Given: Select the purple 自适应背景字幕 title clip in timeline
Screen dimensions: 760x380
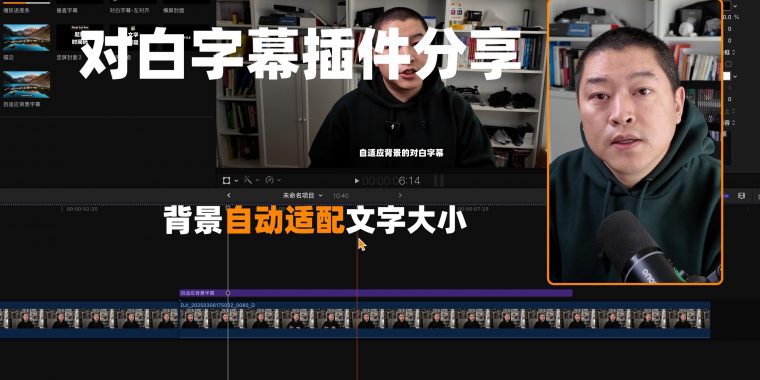Looking at the screenshot, I should tap(376, 293).
